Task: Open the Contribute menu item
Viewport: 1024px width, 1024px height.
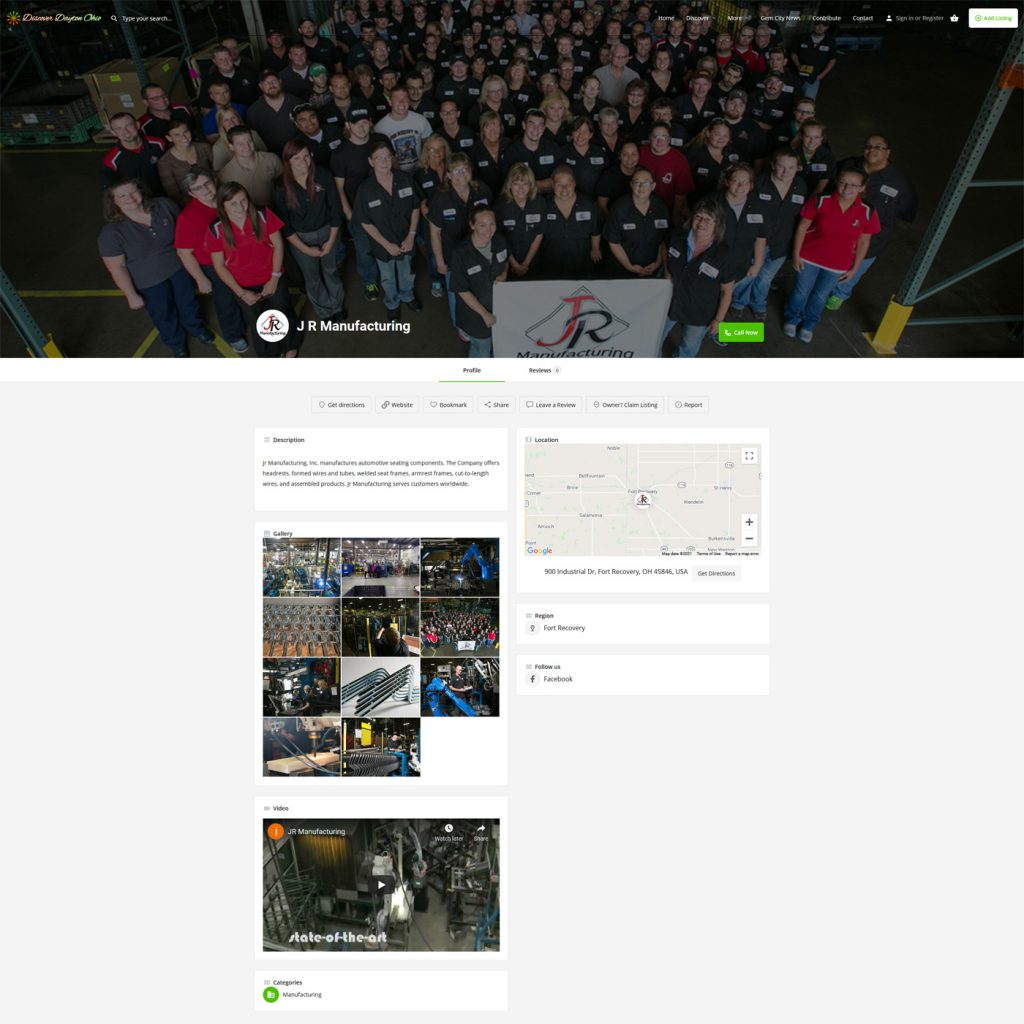Action: [826, 18]
